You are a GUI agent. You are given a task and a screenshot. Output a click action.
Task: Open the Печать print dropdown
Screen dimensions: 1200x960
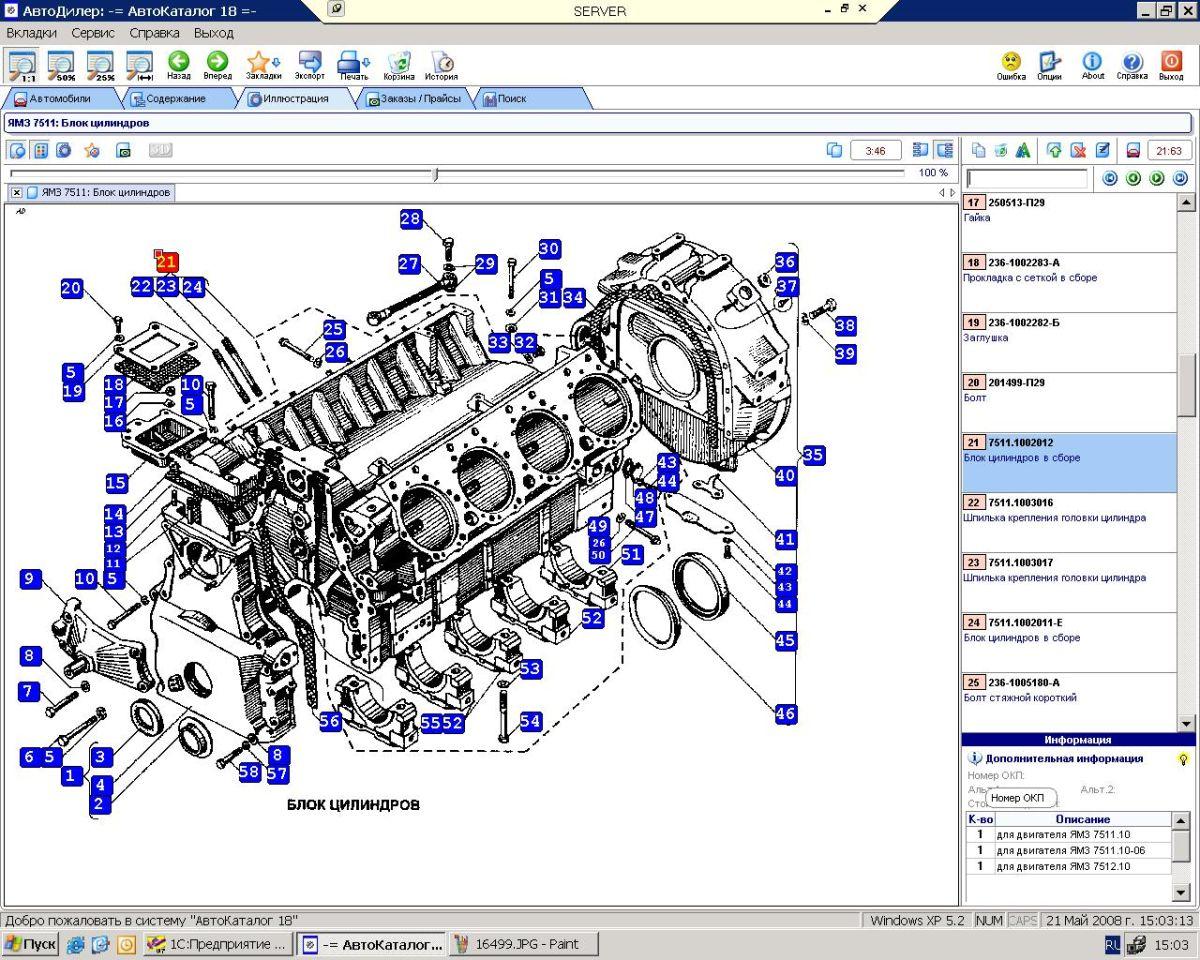(x=353, y=65)
